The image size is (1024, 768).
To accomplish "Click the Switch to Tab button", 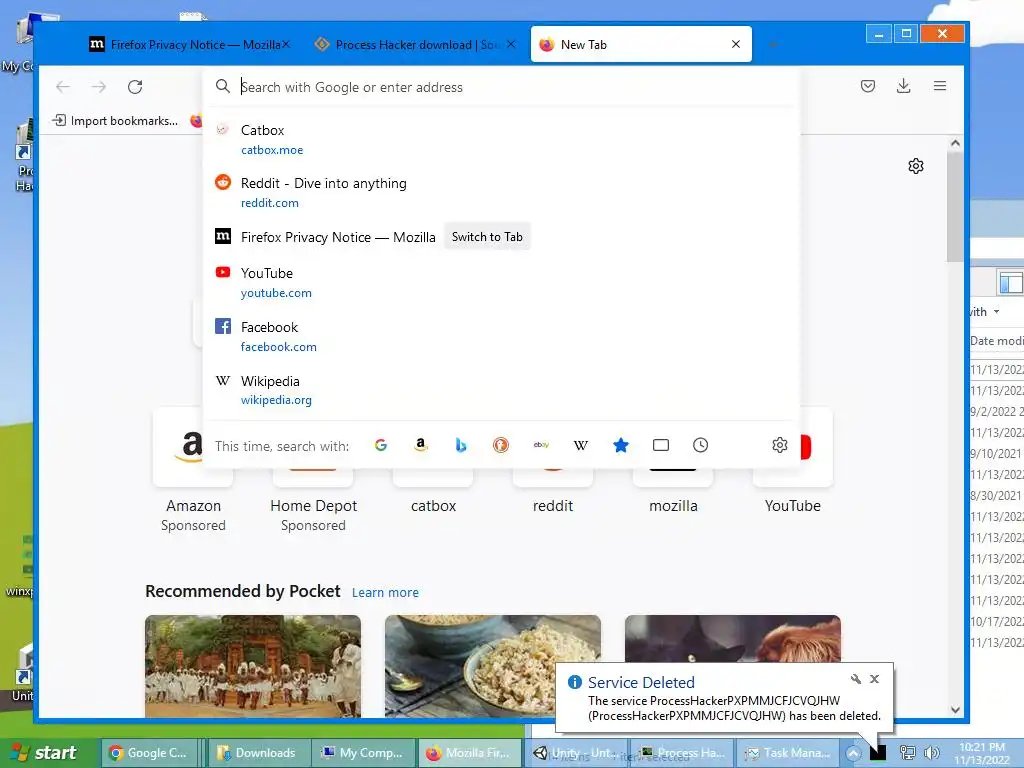I will [487, 237].
